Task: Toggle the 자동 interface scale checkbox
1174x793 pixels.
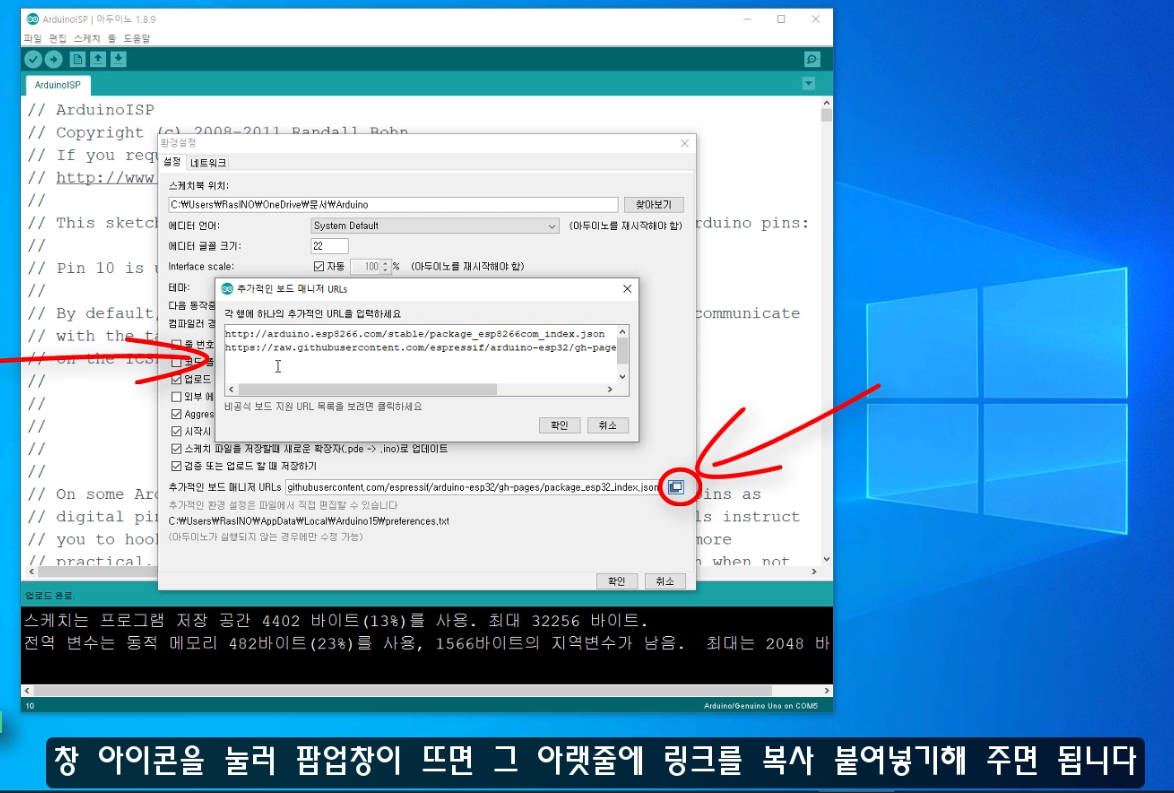Action: tap(319, 267)
